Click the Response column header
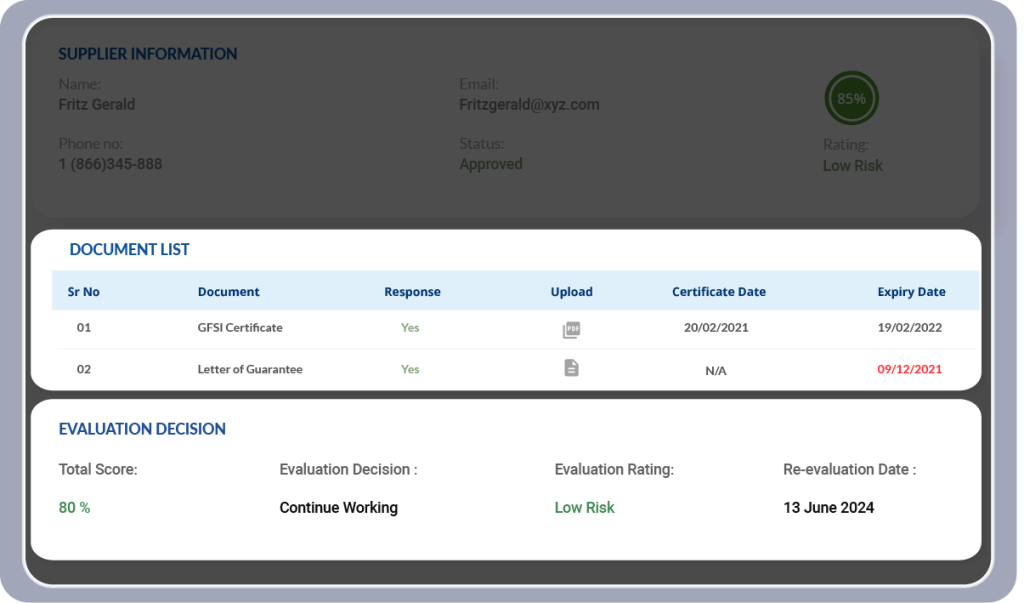The width and height of the screenshot is (1024, 603). pyautogui.click(x=412, y=292)
